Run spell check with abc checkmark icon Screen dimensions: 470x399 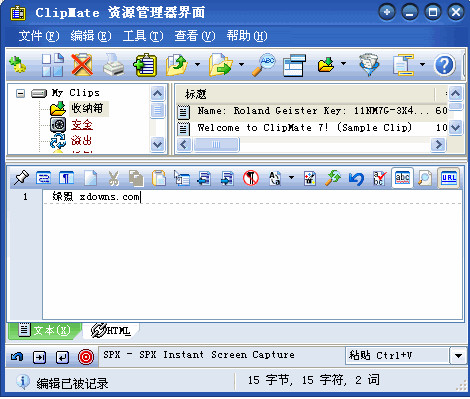tap(380, 178)
